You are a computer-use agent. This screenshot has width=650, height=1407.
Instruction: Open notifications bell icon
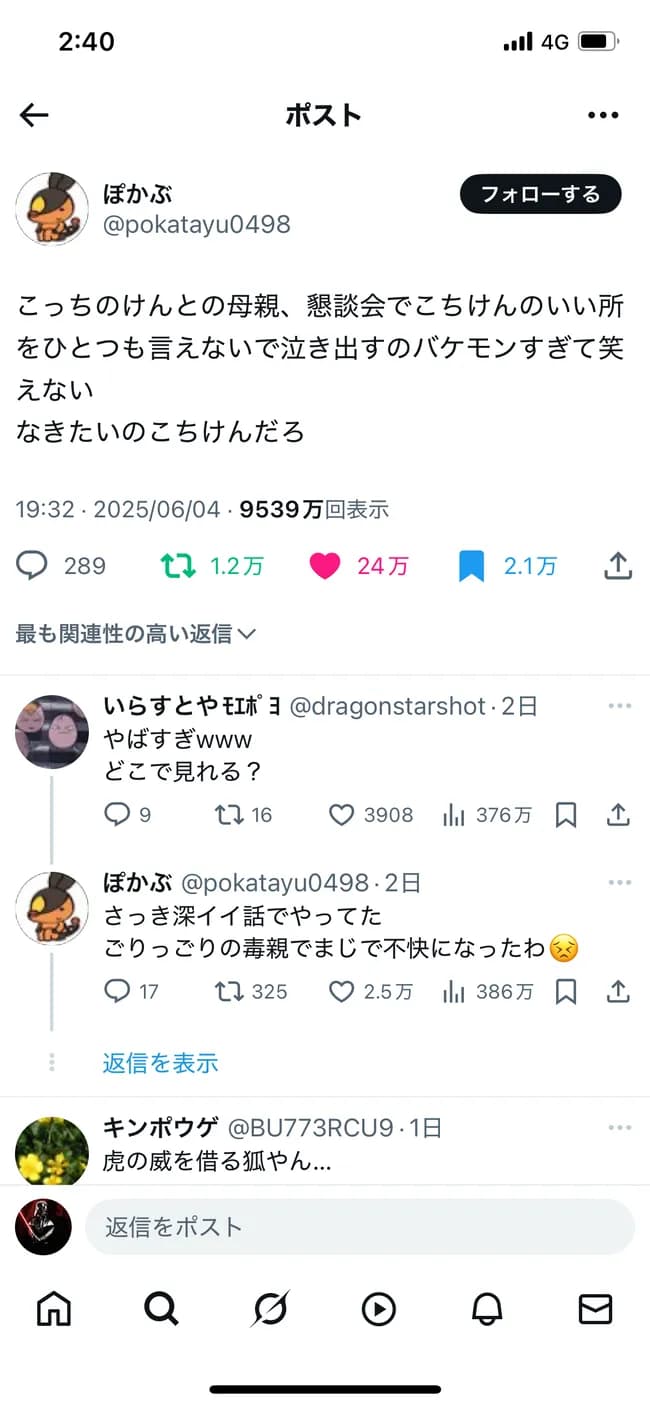point(487,1308)
